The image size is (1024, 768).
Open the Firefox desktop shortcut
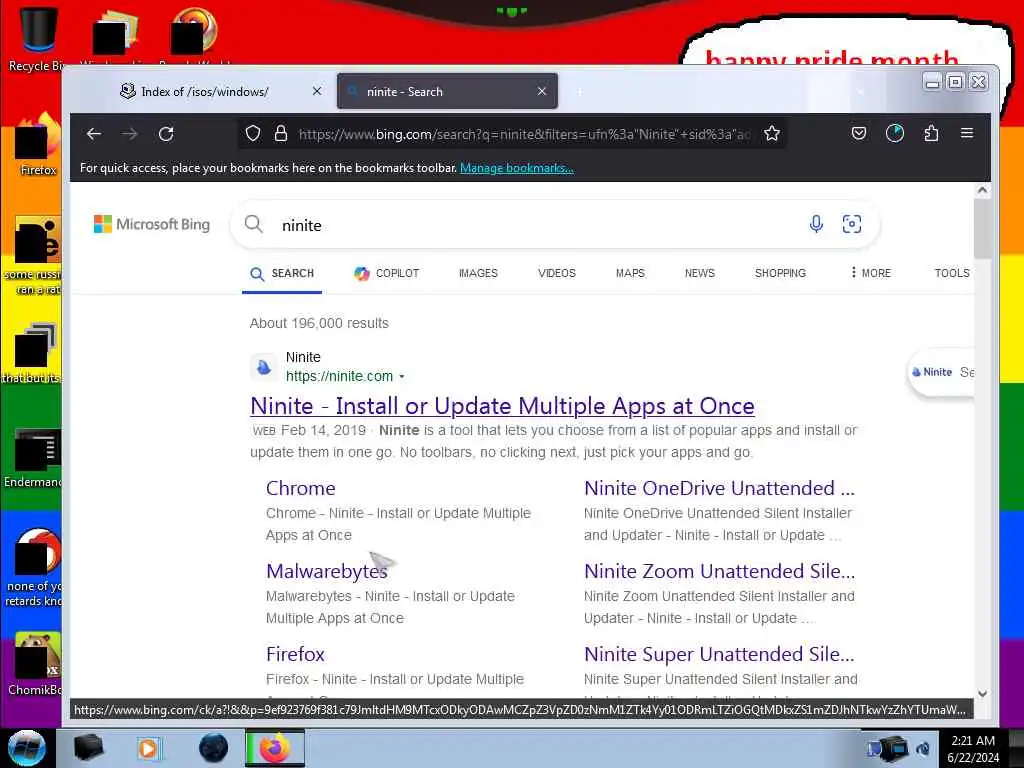point(37,145)
